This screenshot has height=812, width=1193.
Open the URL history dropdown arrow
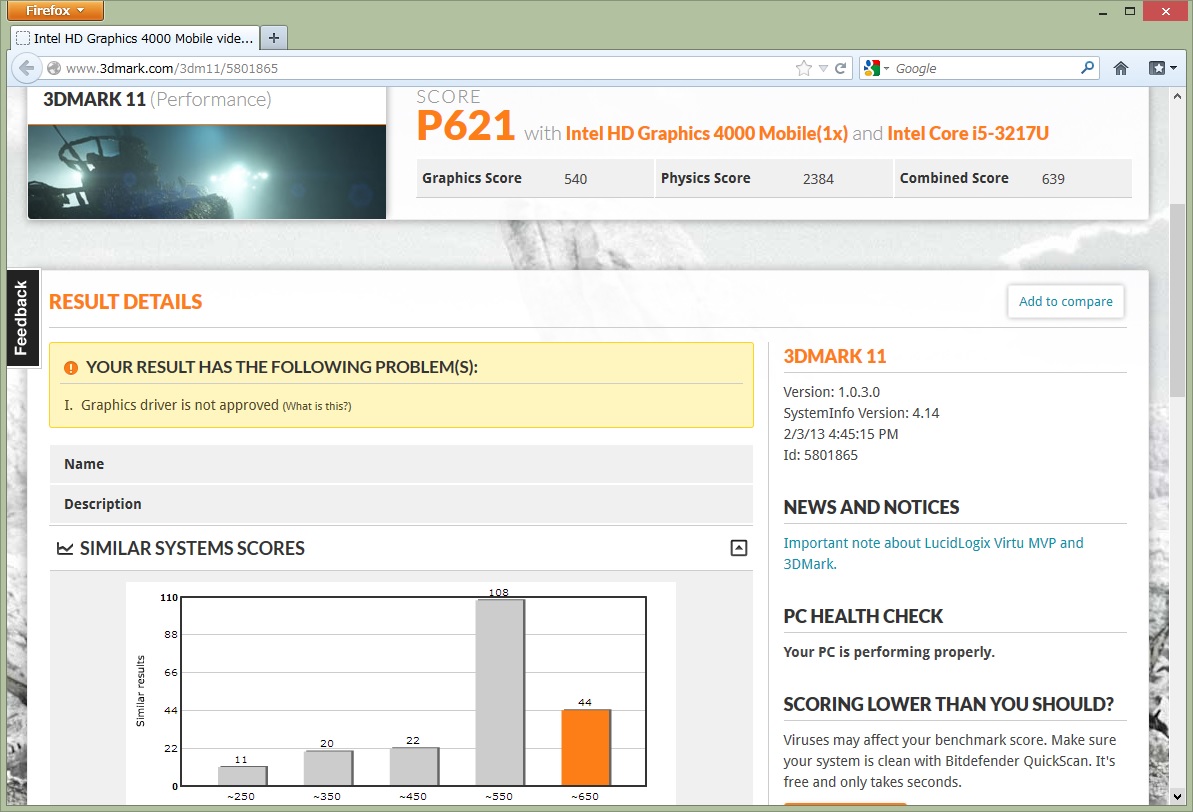click(x=823, y=68)
